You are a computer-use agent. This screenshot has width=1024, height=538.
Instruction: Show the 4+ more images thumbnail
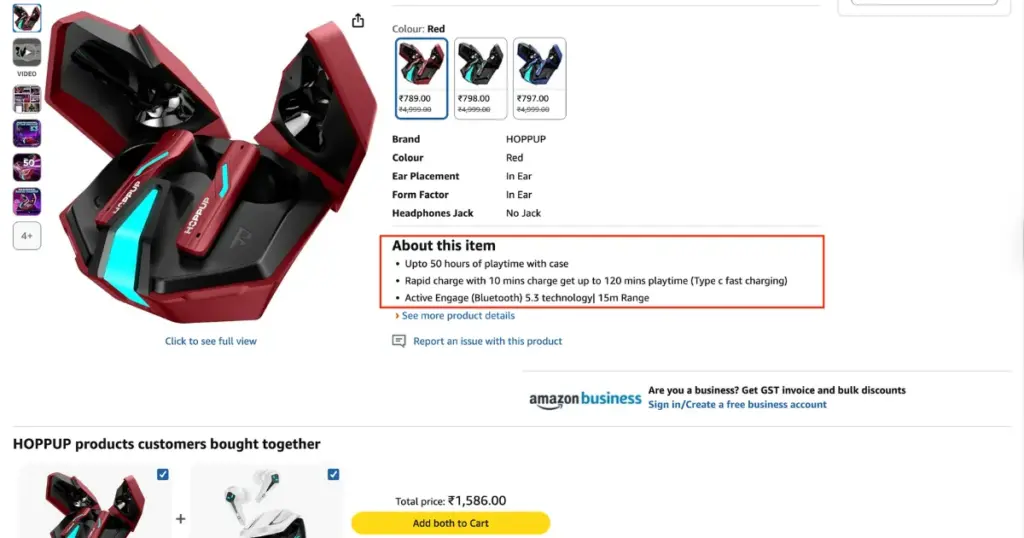click(27, 236)
